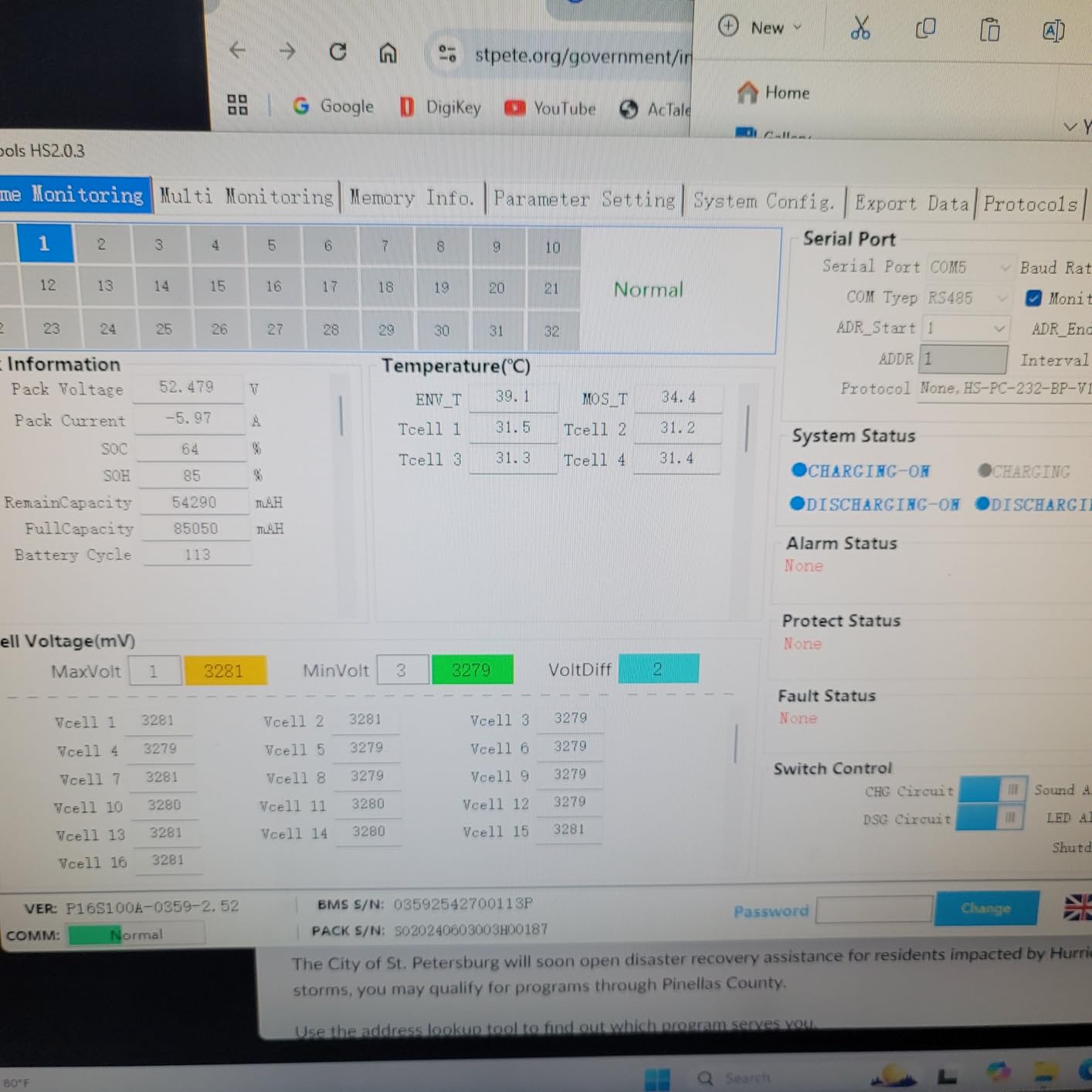Open Home in File Explorer sidebar
The height and width of the screenshot is (1092, 1092).
774,93
